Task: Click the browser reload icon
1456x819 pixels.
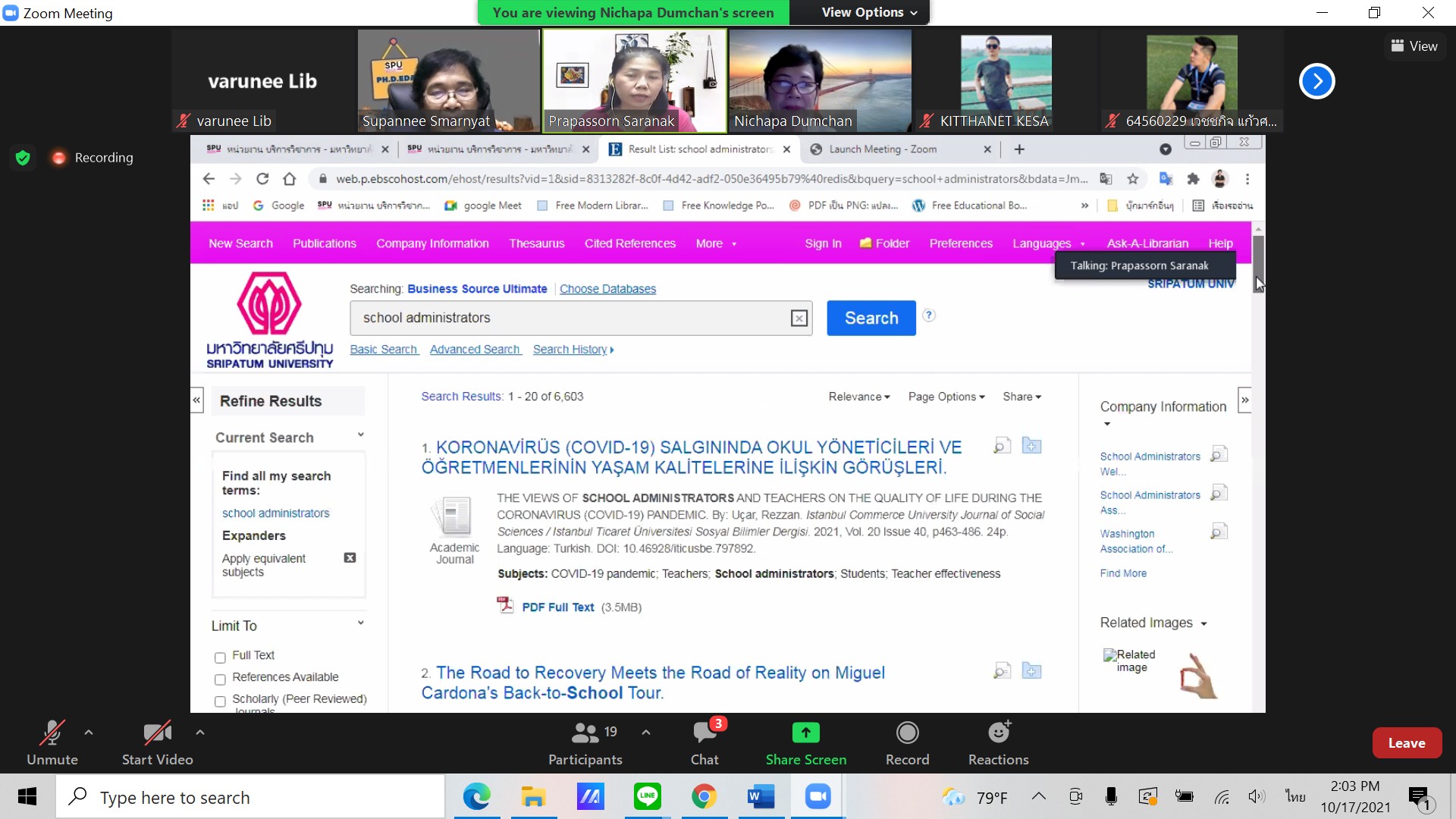Action: [x=262, y=179]
